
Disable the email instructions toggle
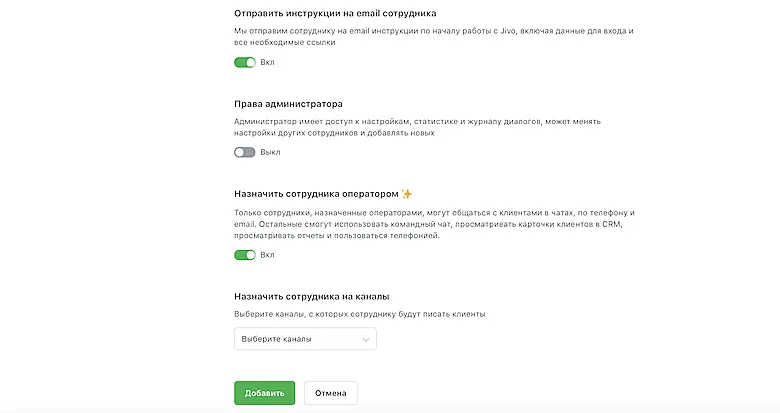pyautogui.click(x=244, y=62)
